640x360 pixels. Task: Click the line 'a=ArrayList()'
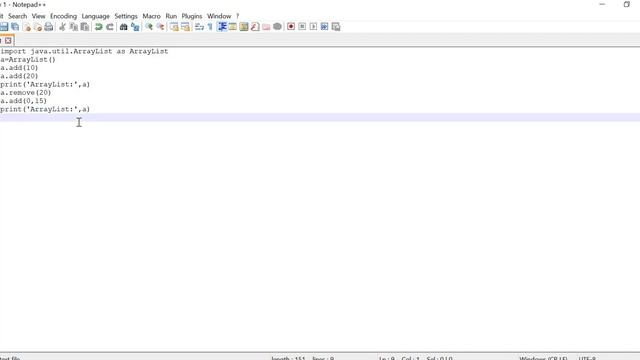click(28, 60)
